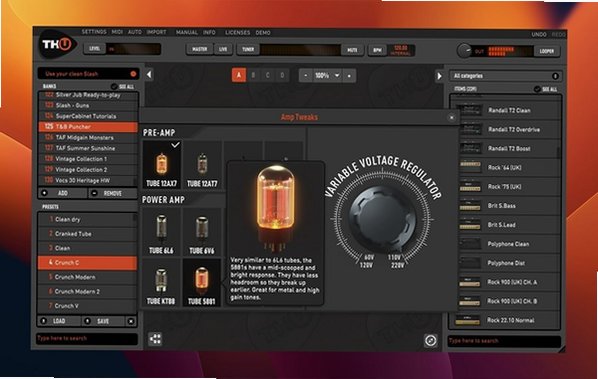Toggle the Tuner
598x379 pixels.
[x=248, y=49]
